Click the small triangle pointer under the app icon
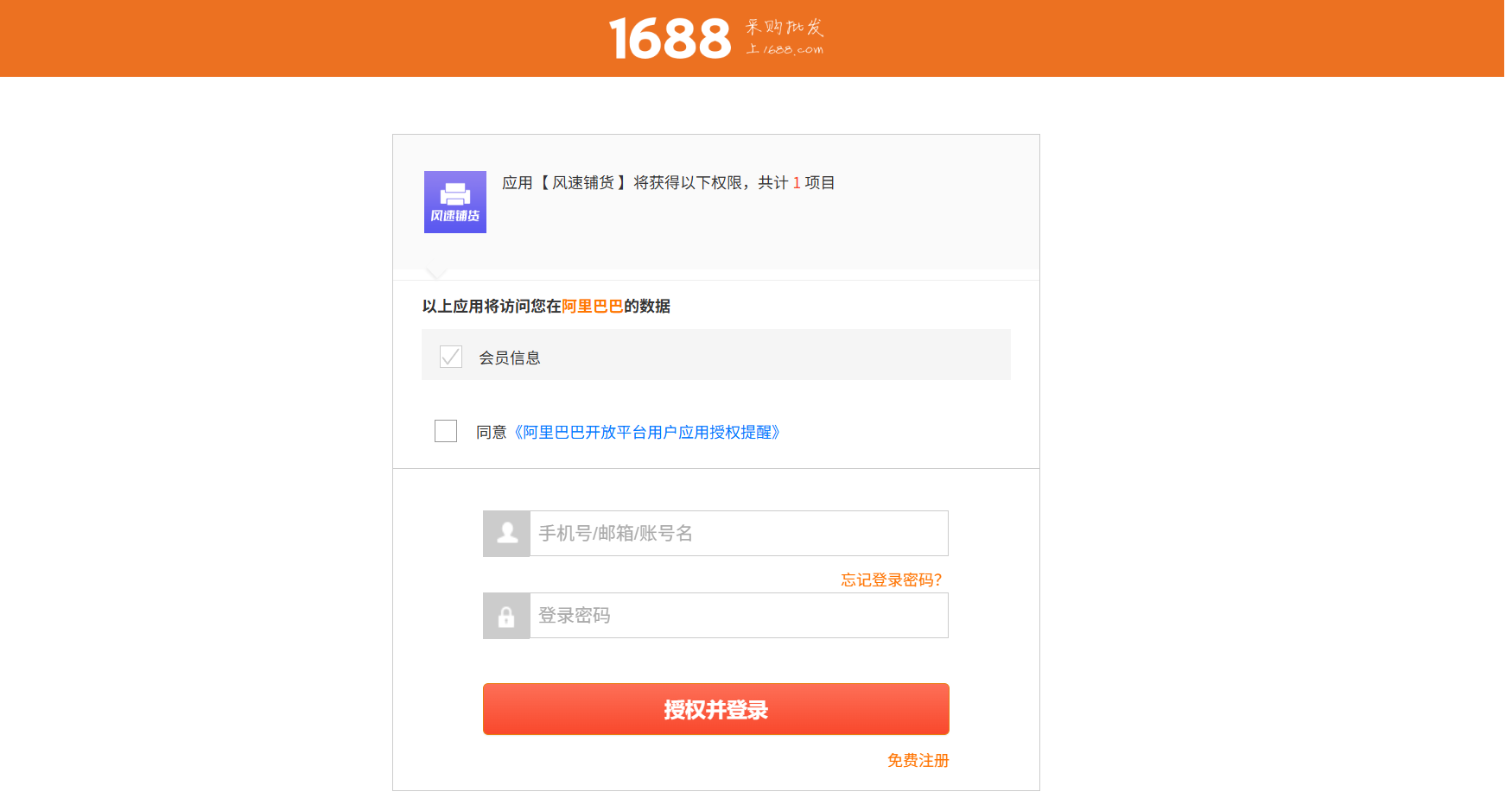 tap(436, 274)
